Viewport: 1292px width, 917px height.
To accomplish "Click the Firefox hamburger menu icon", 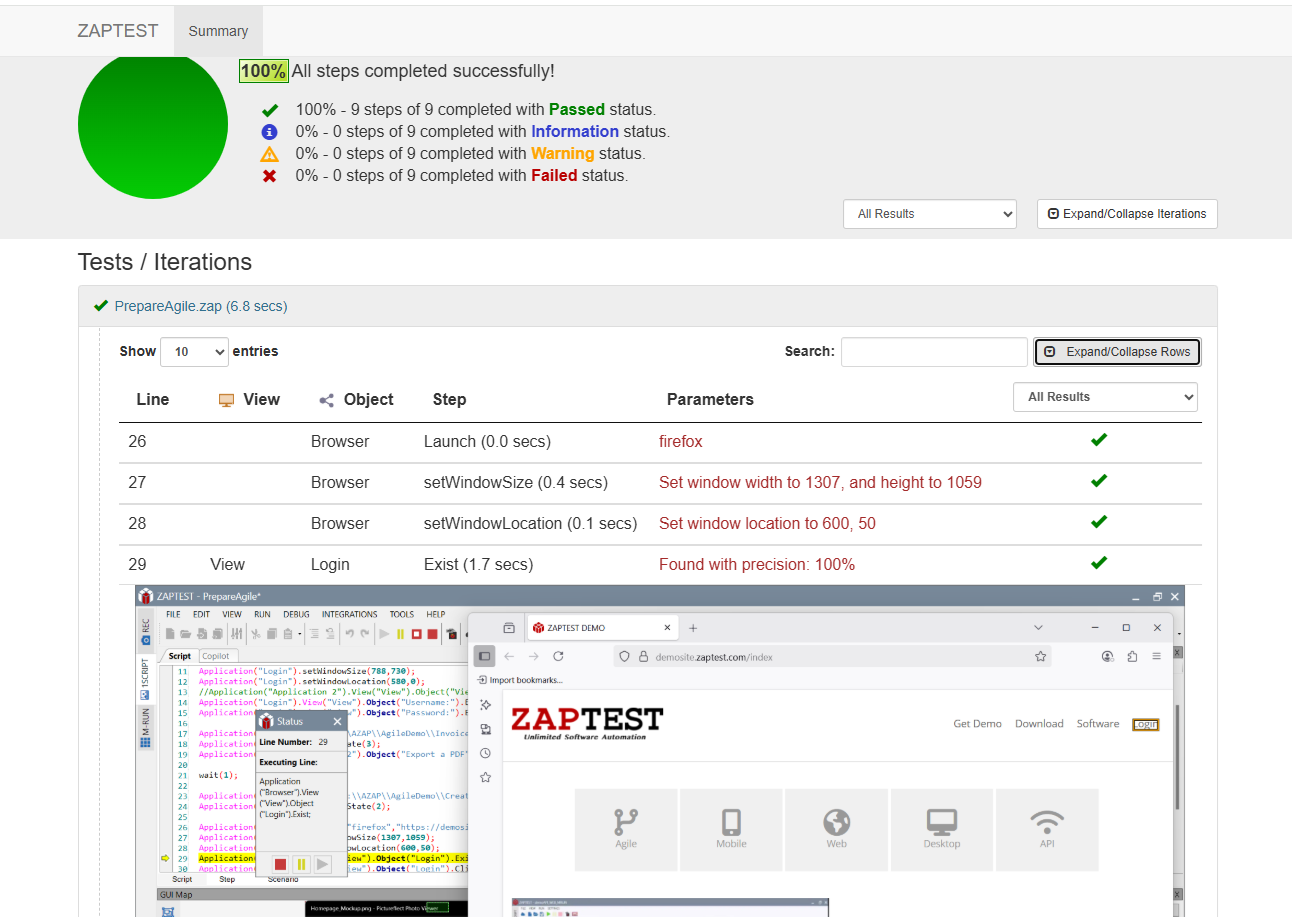I will (x=1157, y=656).
